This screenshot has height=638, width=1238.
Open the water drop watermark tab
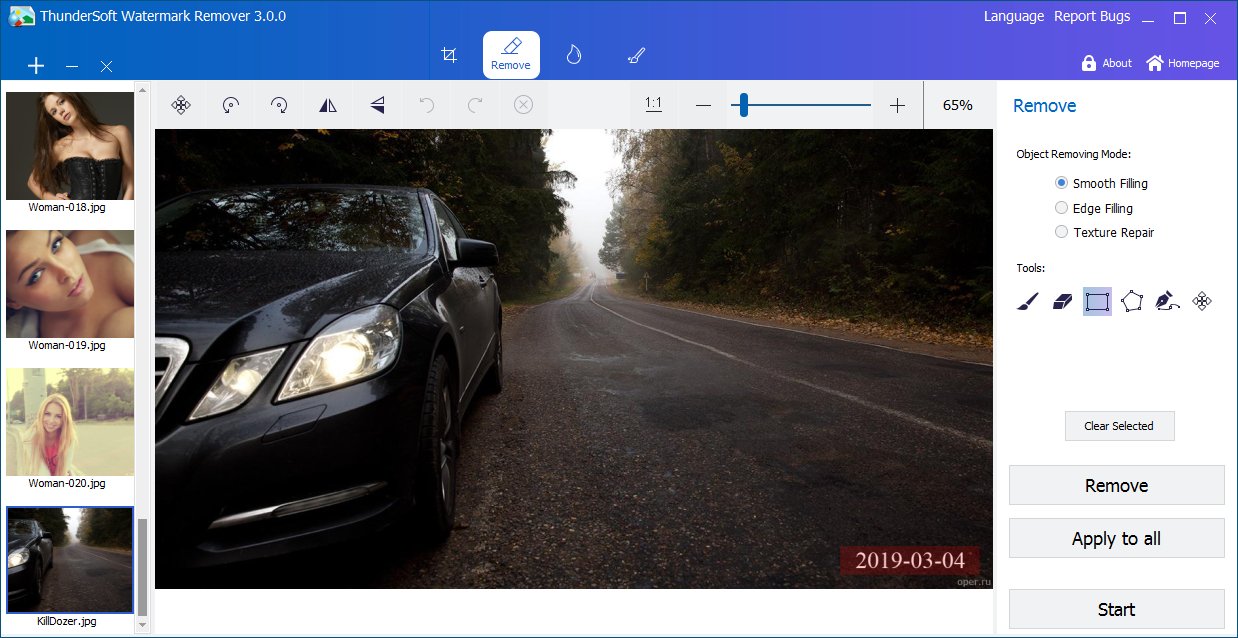pyautogui.click(x=573, y=55)
